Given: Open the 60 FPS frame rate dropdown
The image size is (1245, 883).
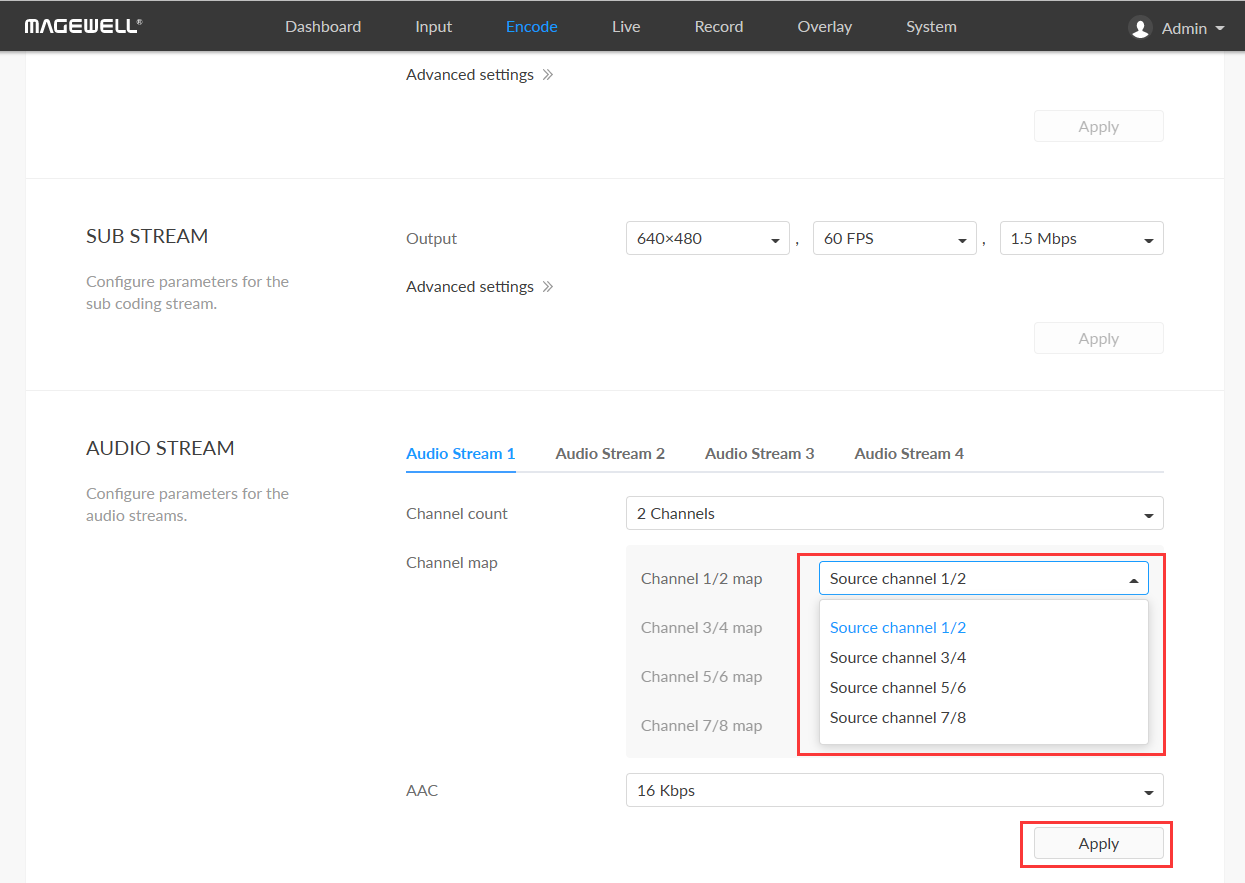Looking at the screenshot, I should point(895,239).
